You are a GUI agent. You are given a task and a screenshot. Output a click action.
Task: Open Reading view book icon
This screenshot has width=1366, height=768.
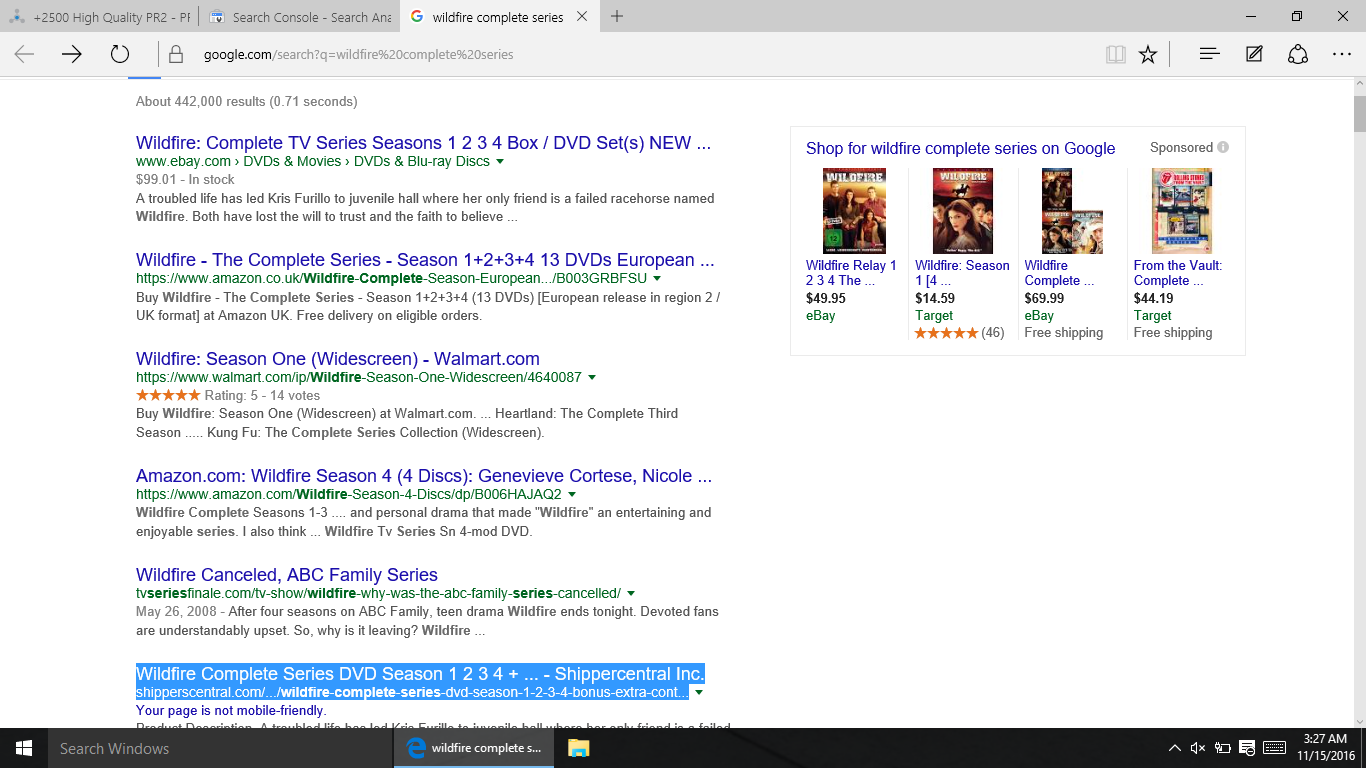click(1115, 55)
